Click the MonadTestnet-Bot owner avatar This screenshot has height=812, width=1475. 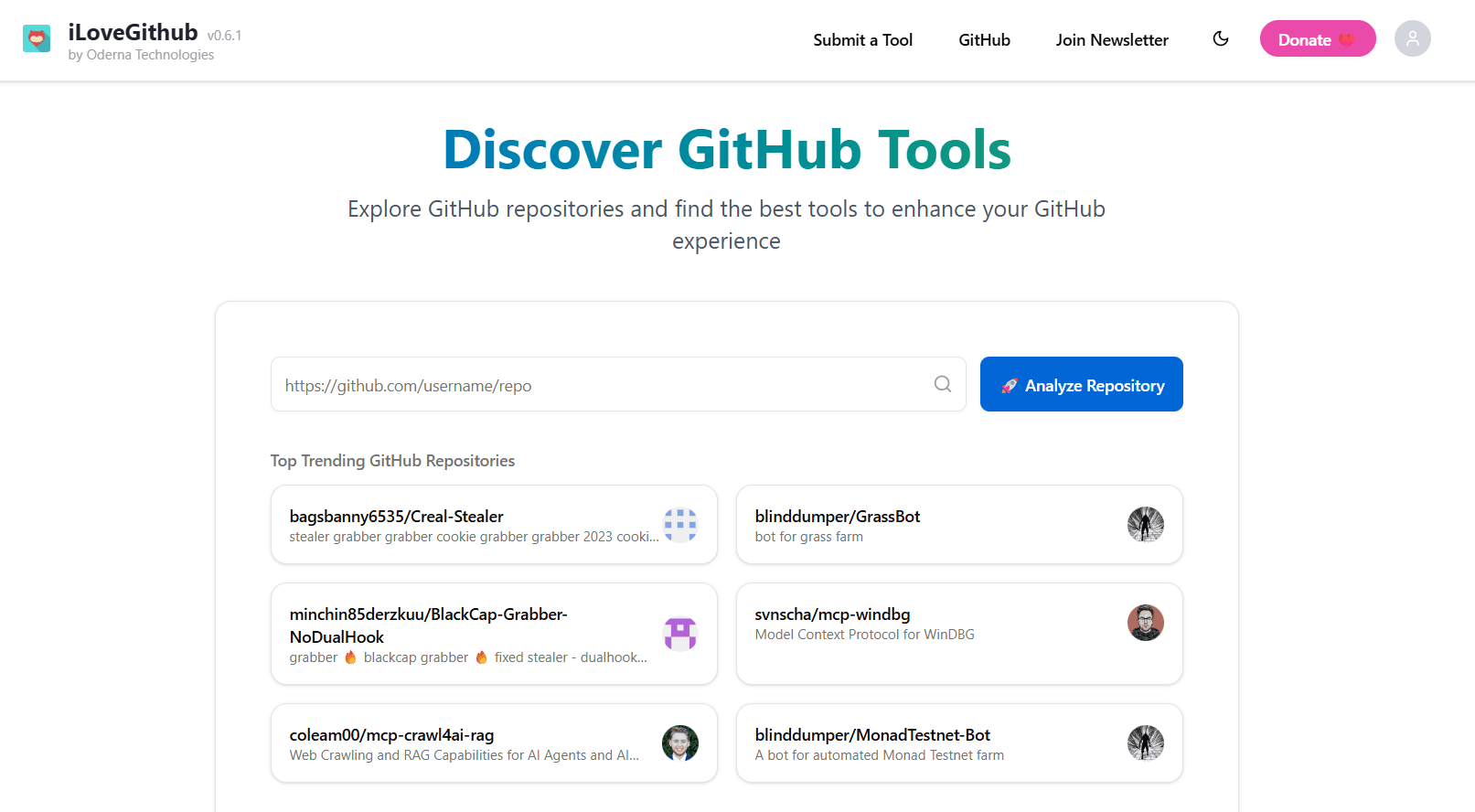tap(1145, 743)
